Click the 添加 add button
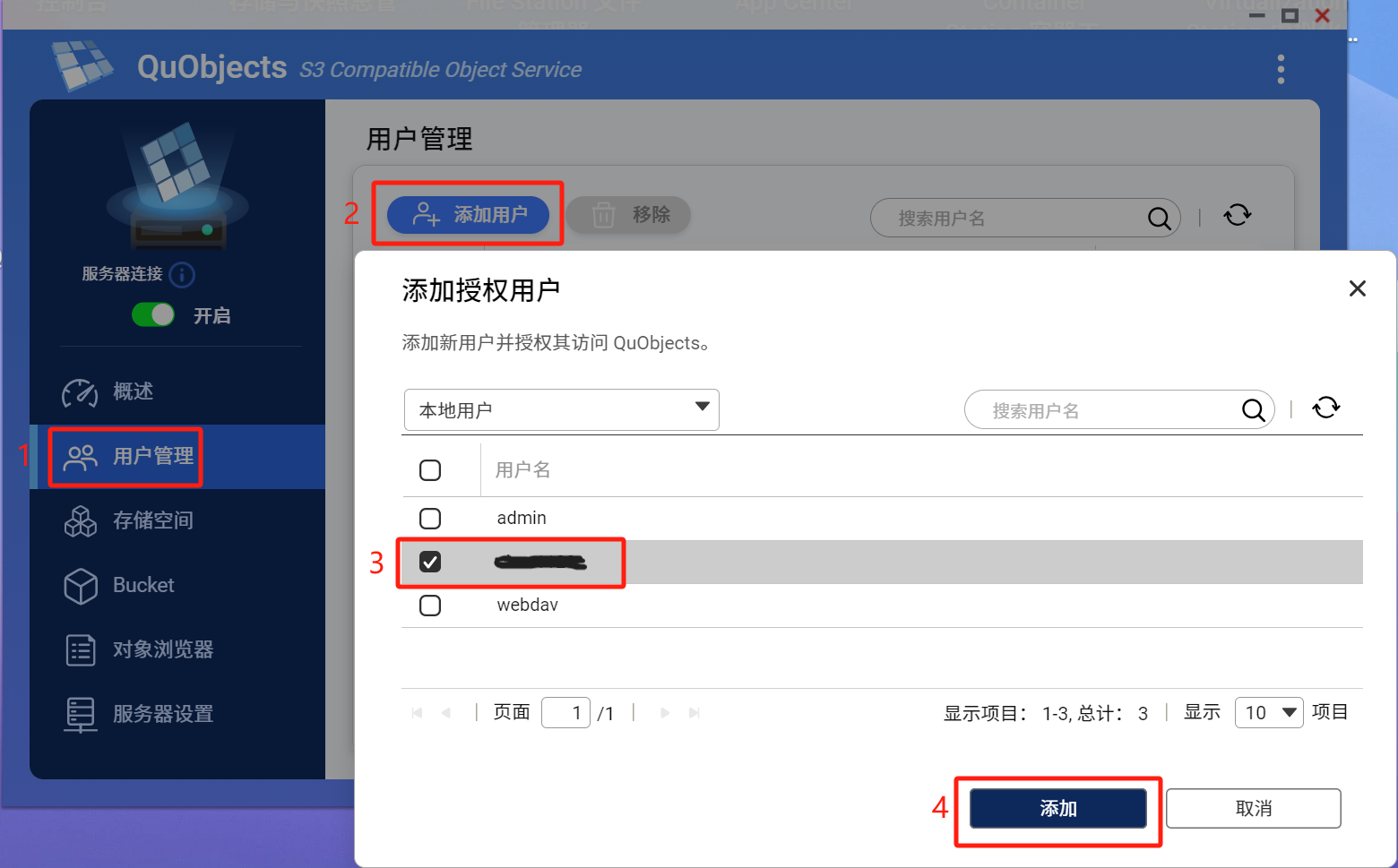Viewport: 1398px width, 868px height. click(1058, 809)
